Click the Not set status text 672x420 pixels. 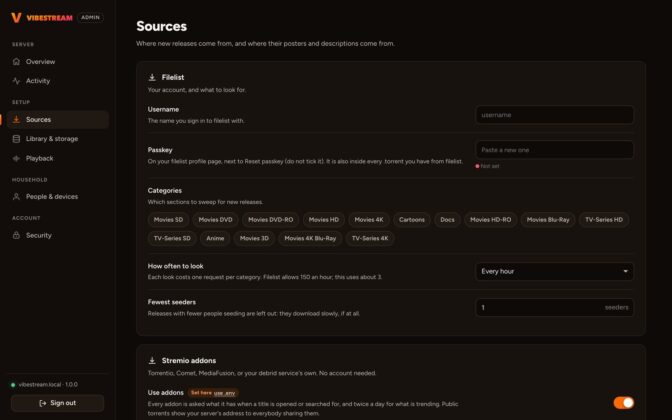click(490, 166)
